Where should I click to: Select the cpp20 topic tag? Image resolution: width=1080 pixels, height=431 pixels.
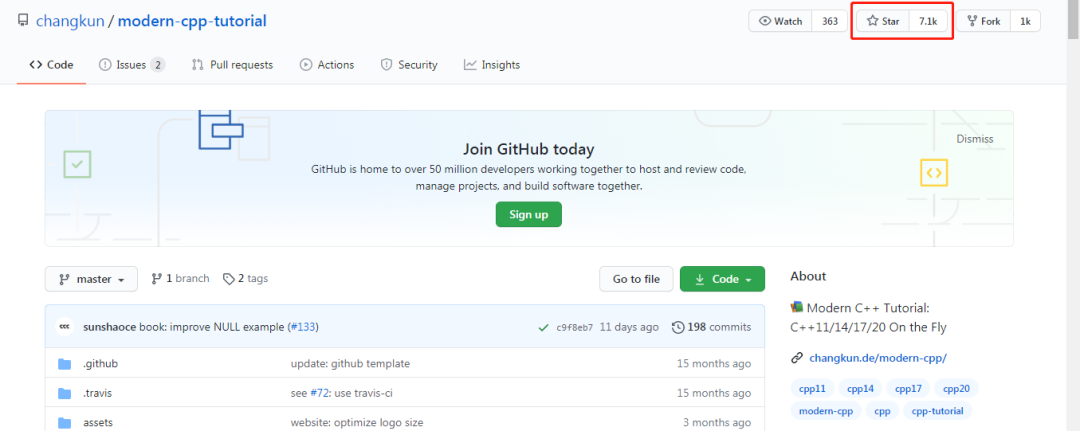956,388
